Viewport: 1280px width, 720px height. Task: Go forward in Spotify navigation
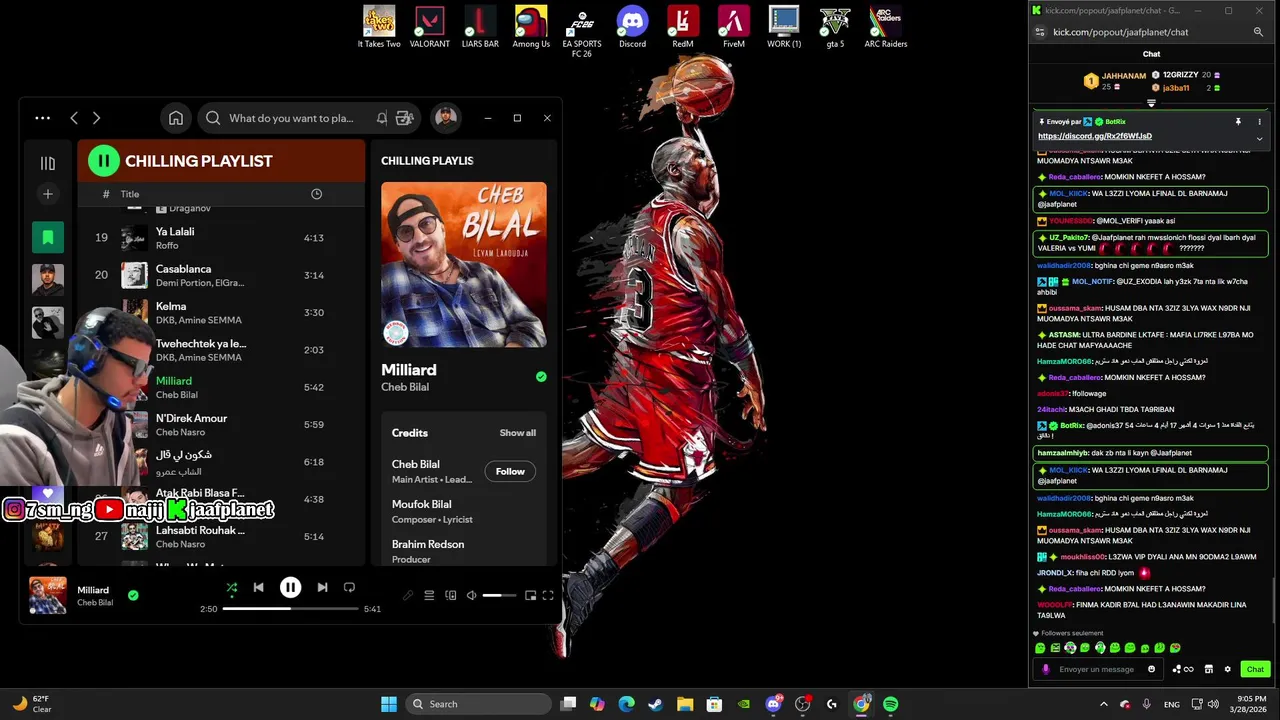click(96, 118)
